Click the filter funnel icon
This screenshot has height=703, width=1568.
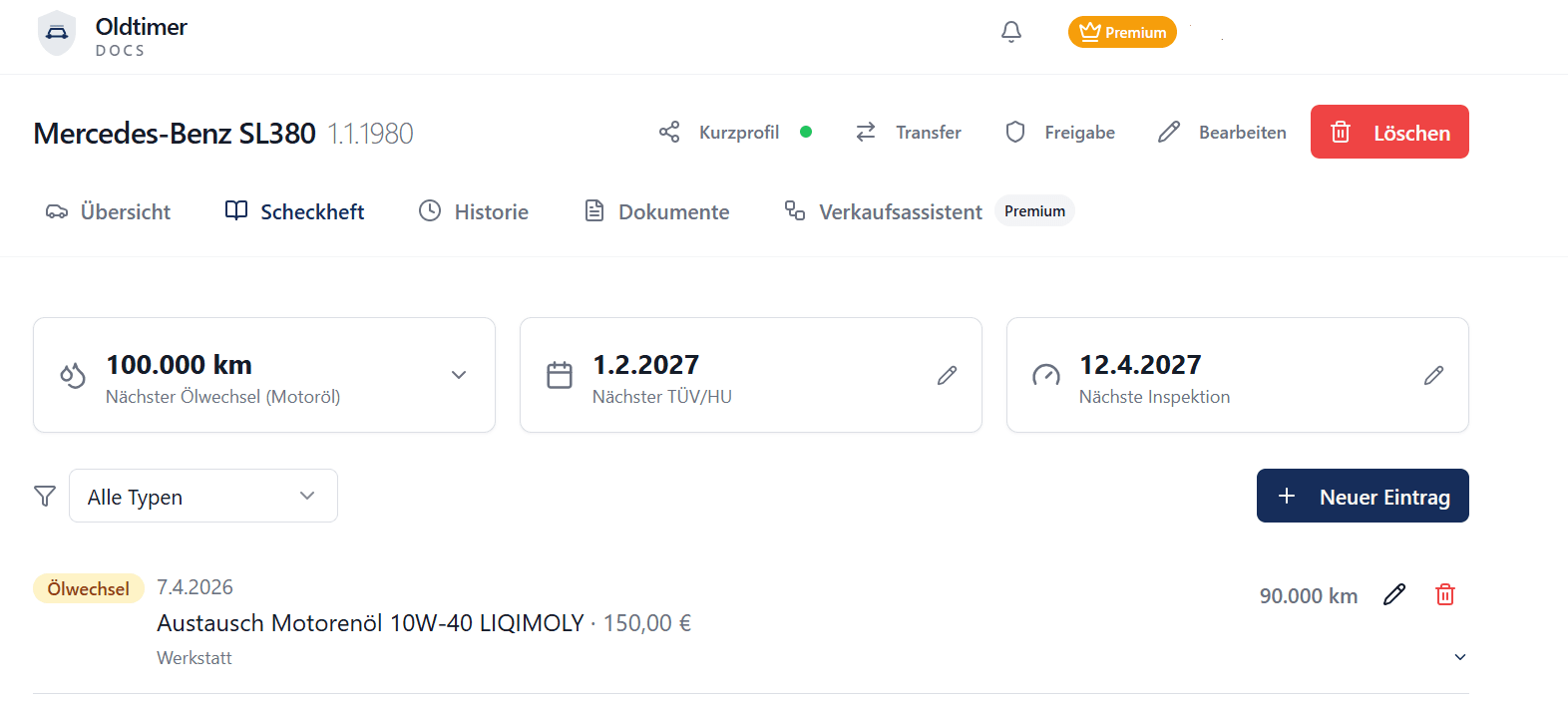click(45, 496)
